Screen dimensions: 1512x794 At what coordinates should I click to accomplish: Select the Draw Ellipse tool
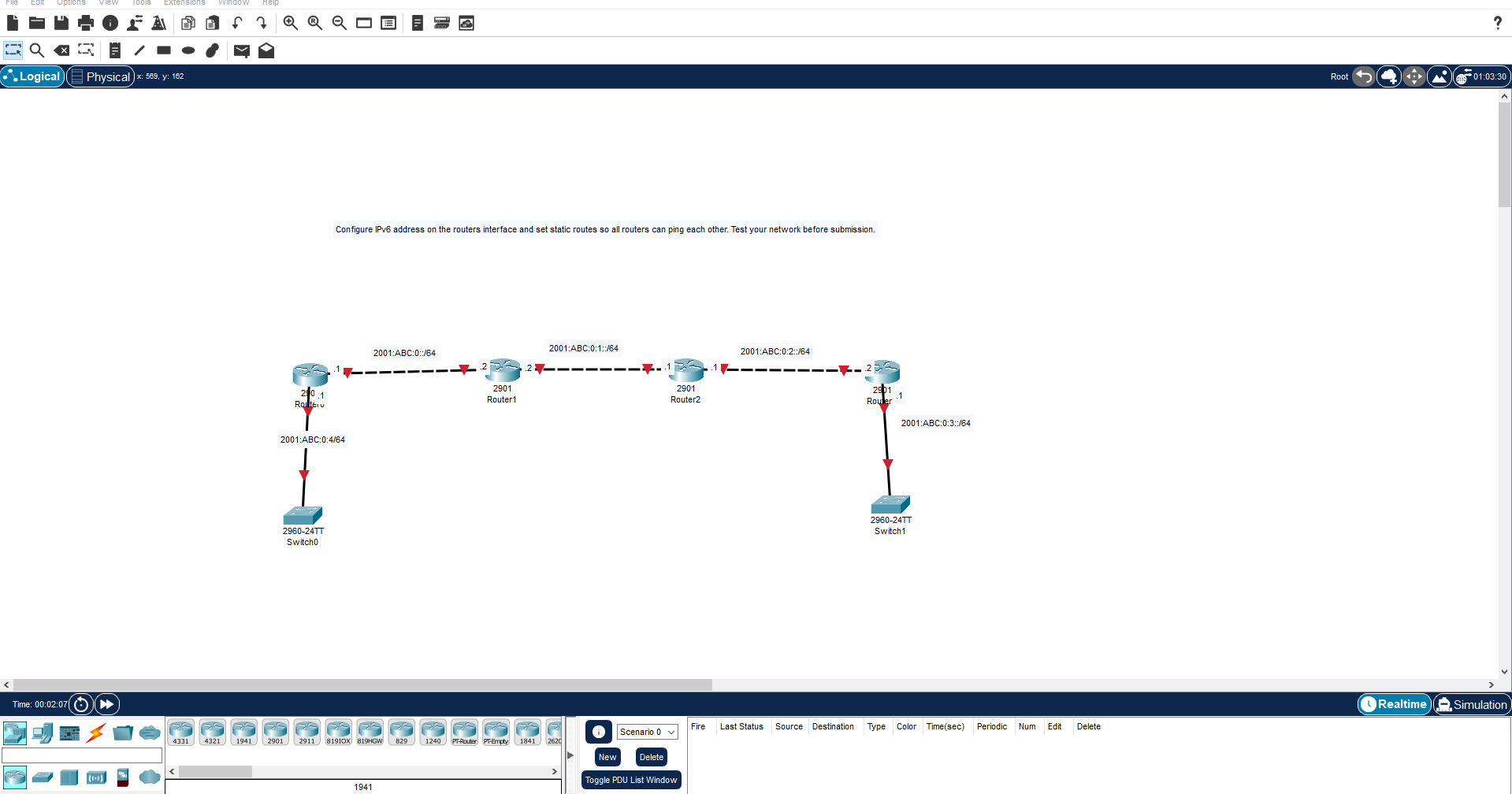click(x=188, y=50)
